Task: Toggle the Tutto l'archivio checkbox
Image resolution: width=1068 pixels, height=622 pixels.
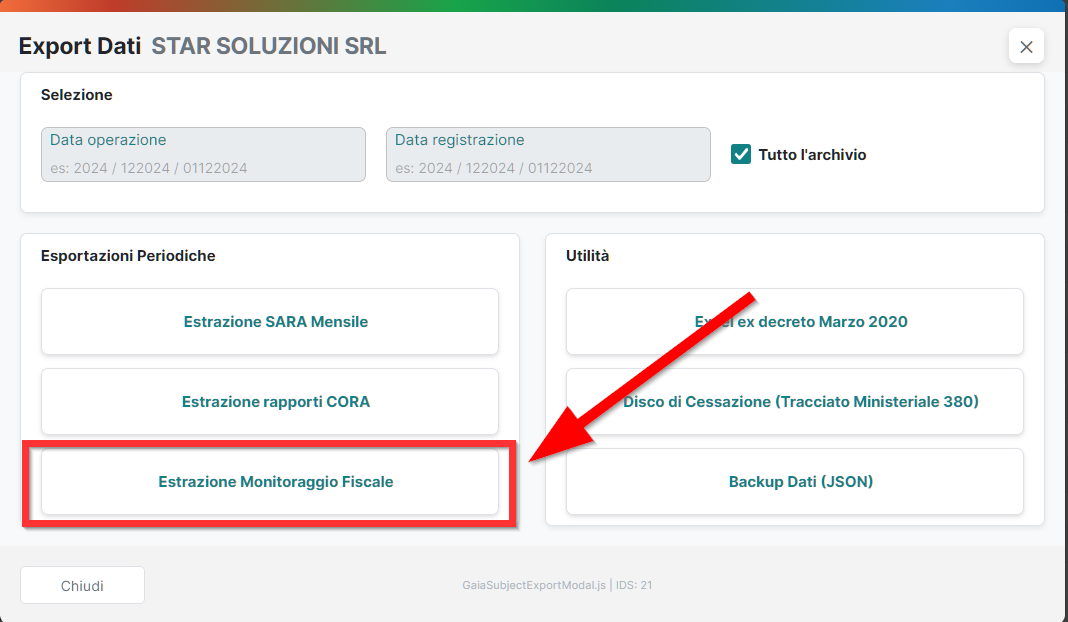Action: [x=740, y=154]
